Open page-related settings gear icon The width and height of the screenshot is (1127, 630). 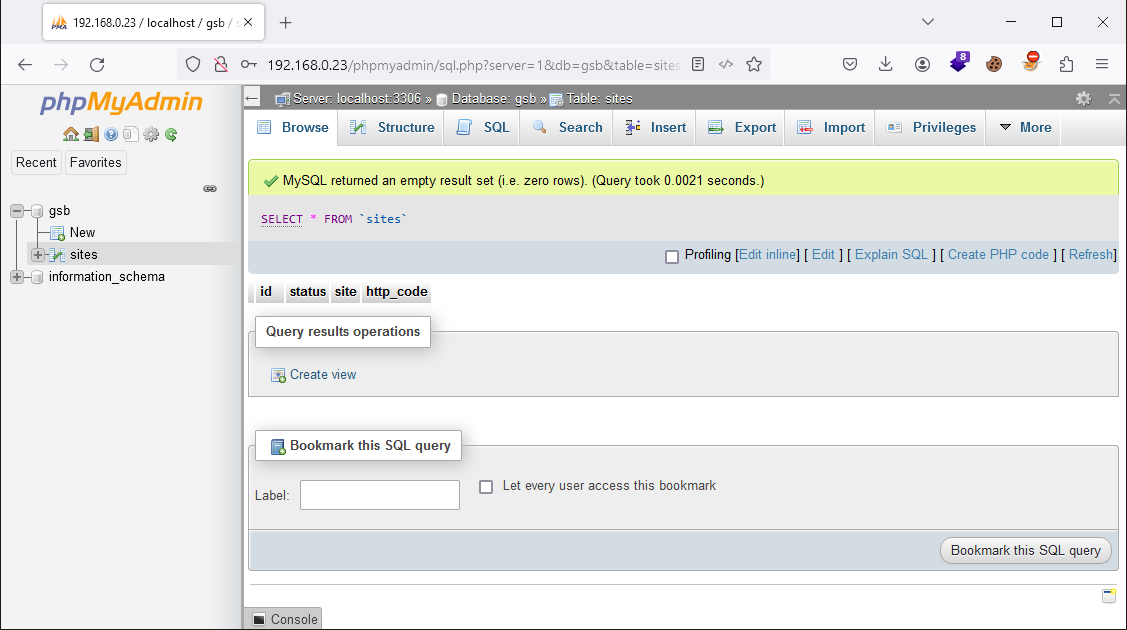tap(1083, 98)
